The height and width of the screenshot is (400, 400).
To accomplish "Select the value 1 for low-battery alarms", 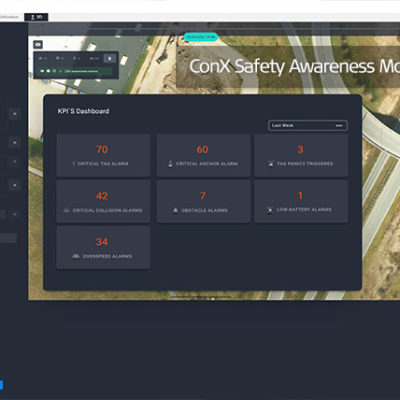I will click(x=300, y=195).
